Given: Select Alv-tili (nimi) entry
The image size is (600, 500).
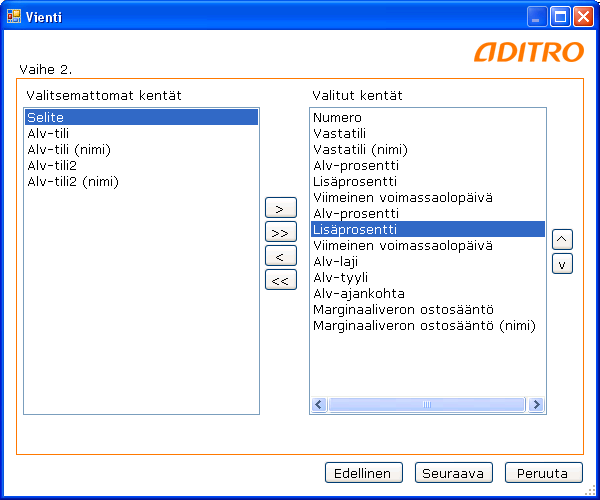Looking at the screenshot, I should (x=141, y=149).
